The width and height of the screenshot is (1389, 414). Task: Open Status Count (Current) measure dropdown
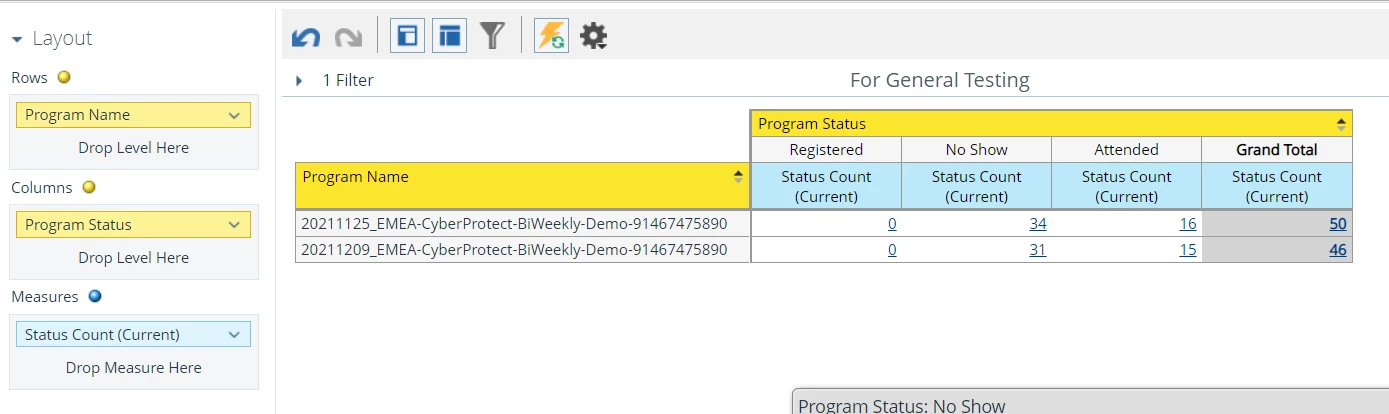click(x=235, y=335)
